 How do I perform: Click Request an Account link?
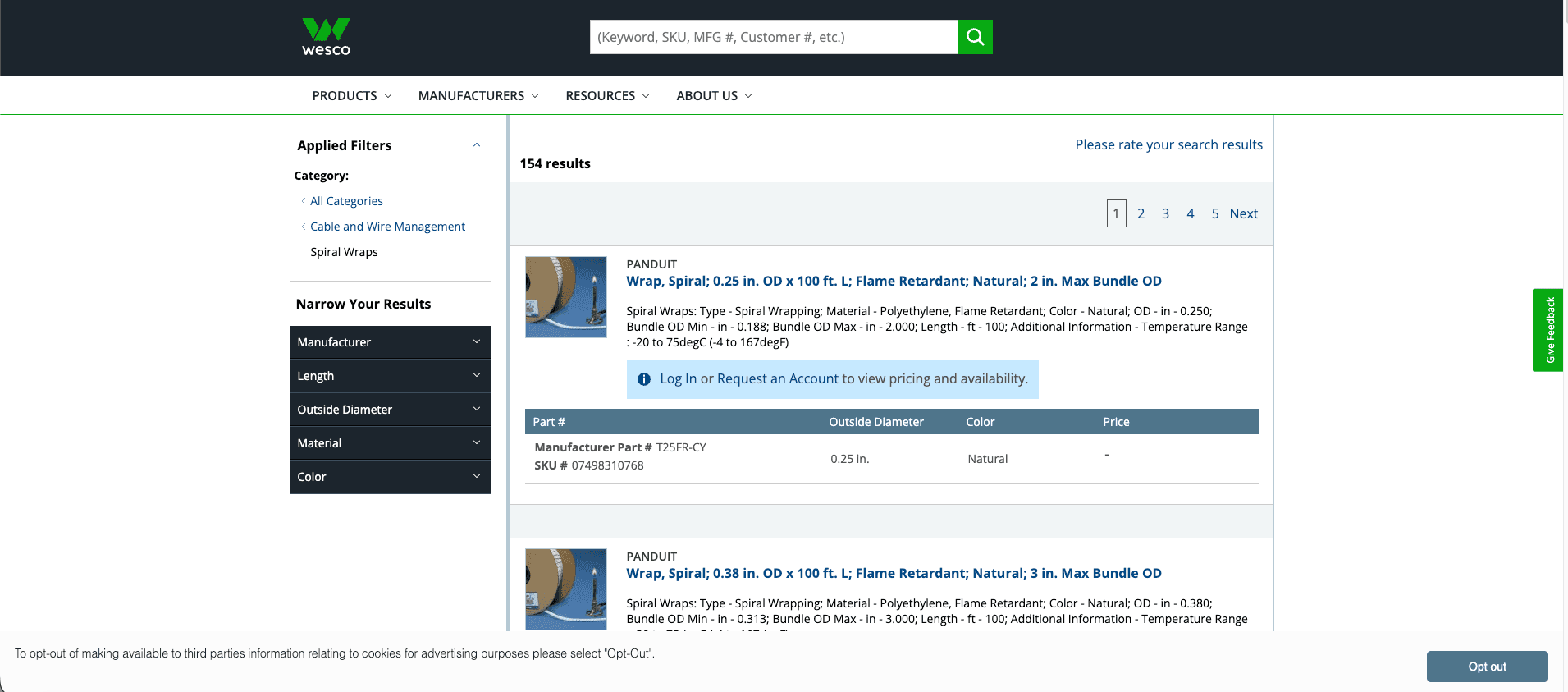(778, 379)
